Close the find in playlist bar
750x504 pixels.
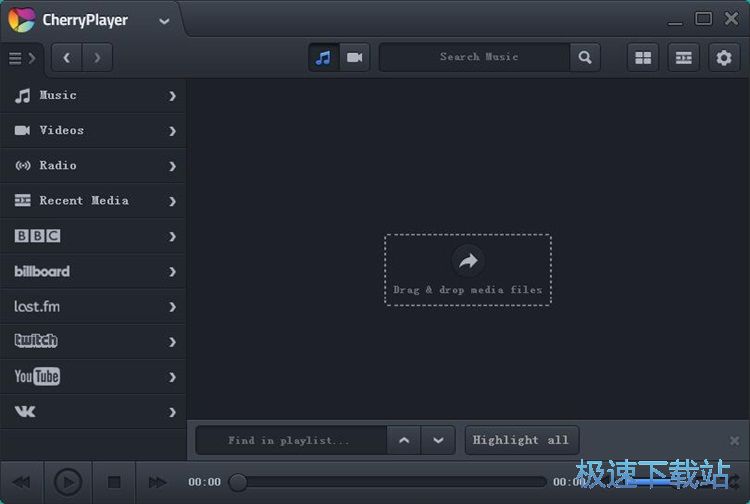pyautogui.click(x=735, y=440)
